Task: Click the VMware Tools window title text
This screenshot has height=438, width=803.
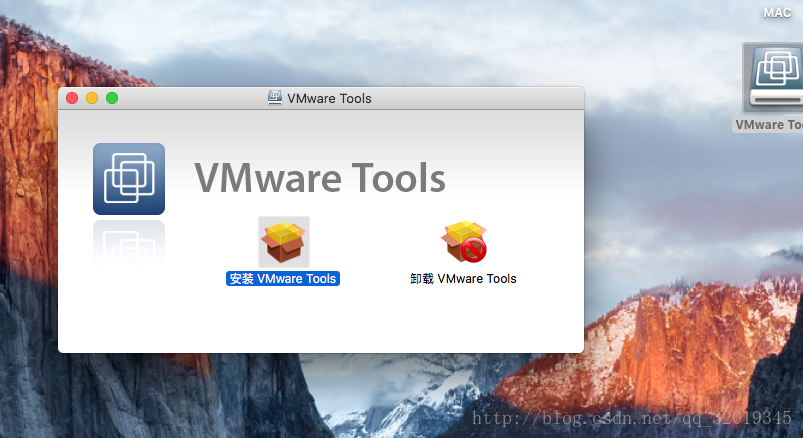Action: coord(329,98)
